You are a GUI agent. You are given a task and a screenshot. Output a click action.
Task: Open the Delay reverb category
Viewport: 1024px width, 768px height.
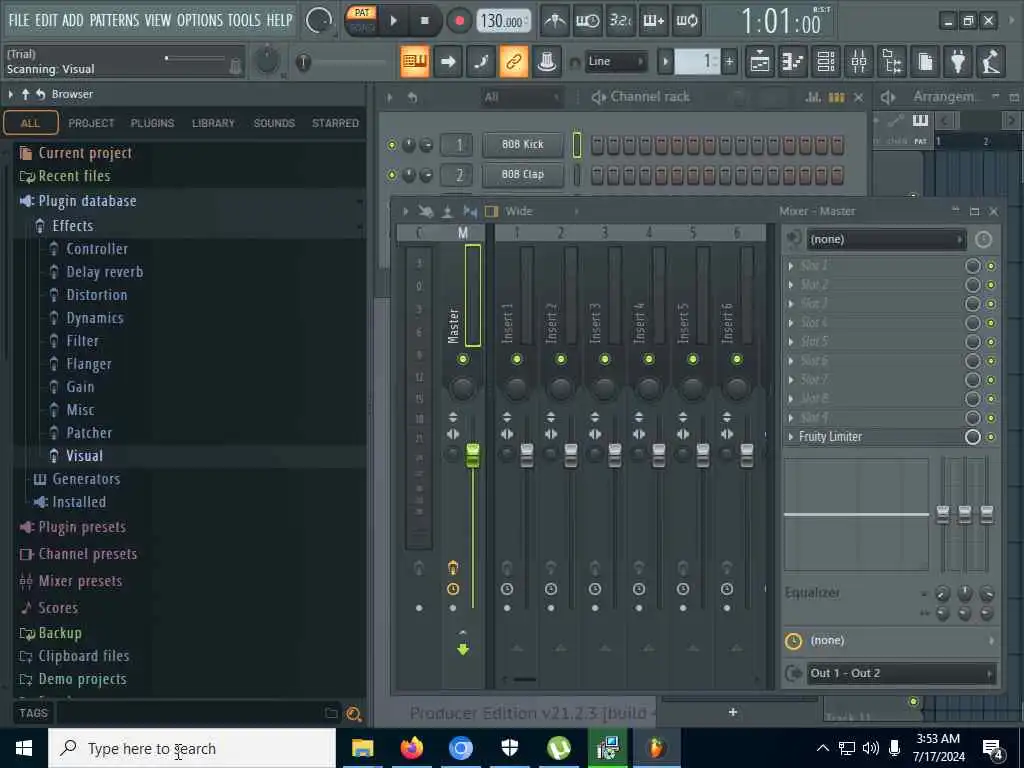click(104, 272)
